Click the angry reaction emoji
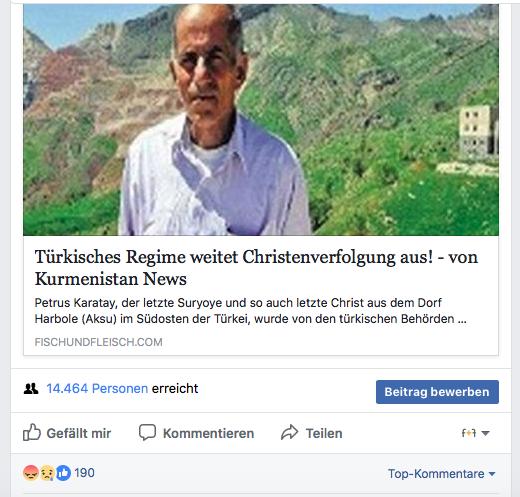This screenshot has height=497, width=520. click(x=31, y=473)
